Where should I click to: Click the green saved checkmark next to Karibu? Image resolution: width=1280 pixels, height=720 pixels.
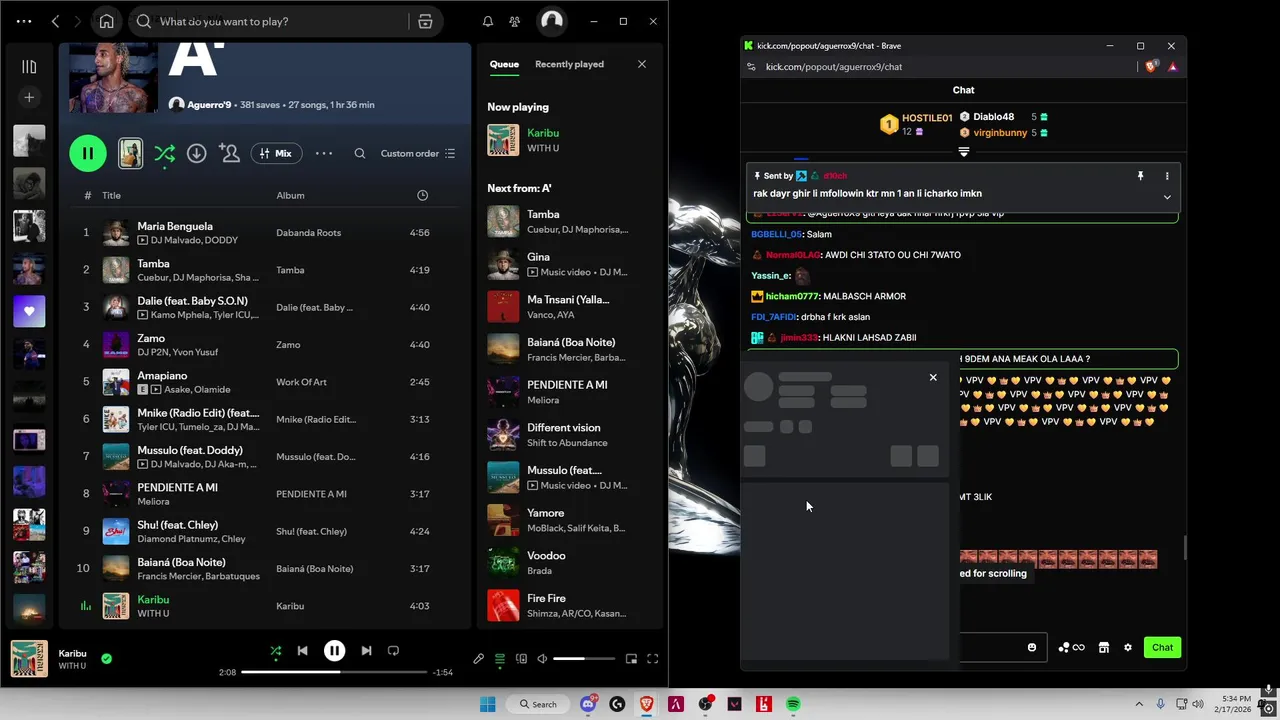[x=106, y=659]
